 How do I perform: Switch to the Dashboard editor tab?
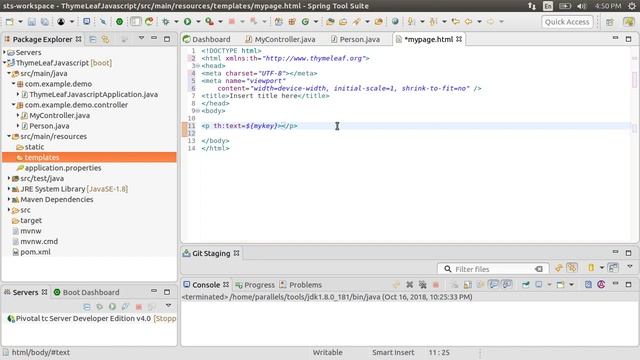[207, 39]
